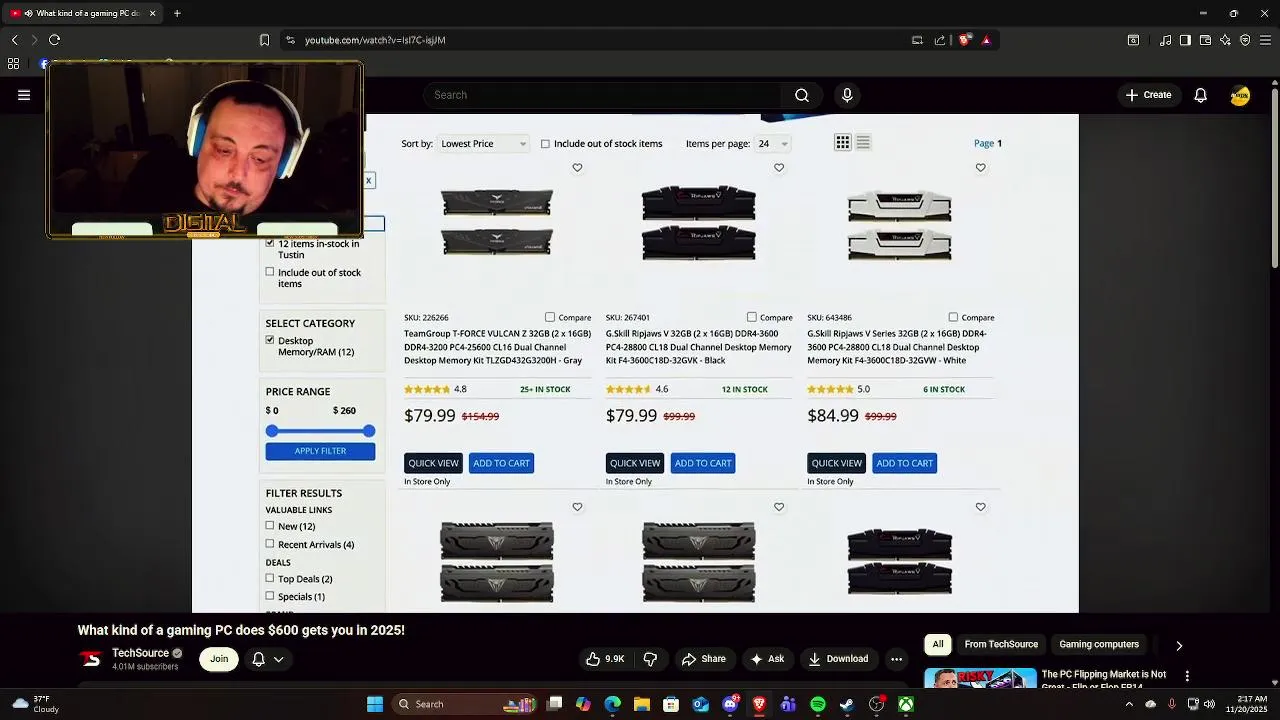Check the Top Deals (2) filter

(270, 578)
